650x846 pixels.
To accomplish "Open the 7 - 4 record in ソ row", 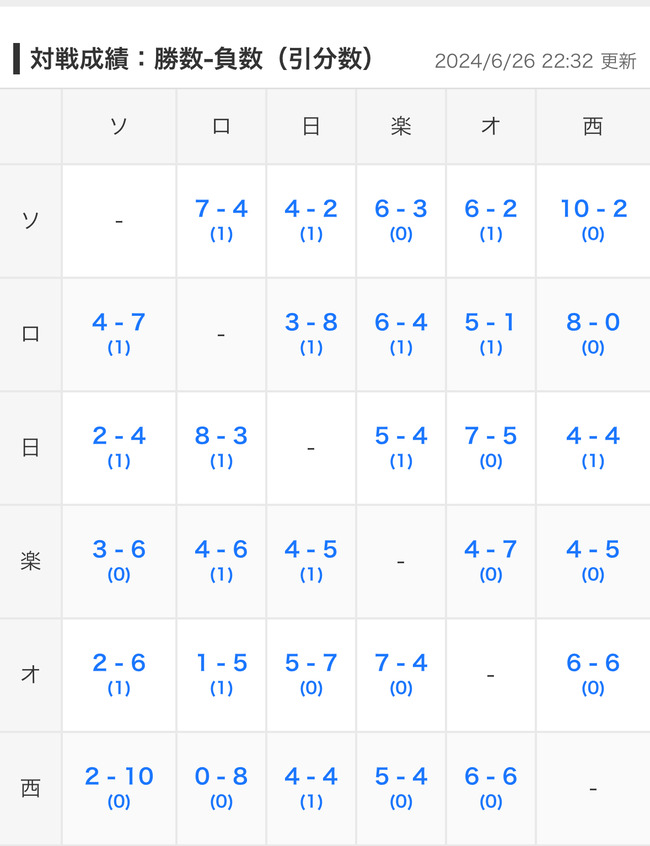I will [221, 209].
